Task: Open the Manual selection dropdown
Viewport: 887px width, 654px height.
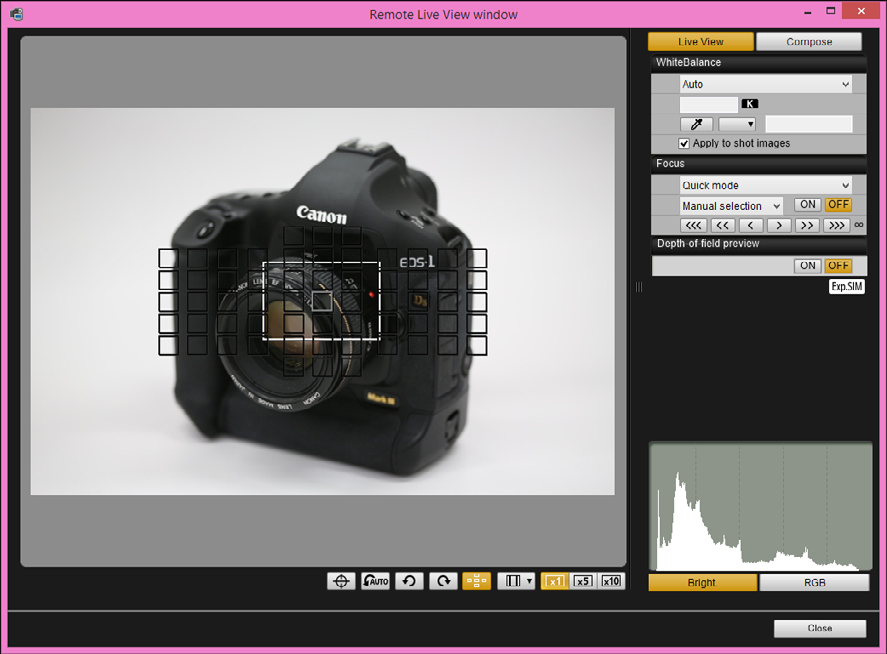Action: tap(731, 206)
